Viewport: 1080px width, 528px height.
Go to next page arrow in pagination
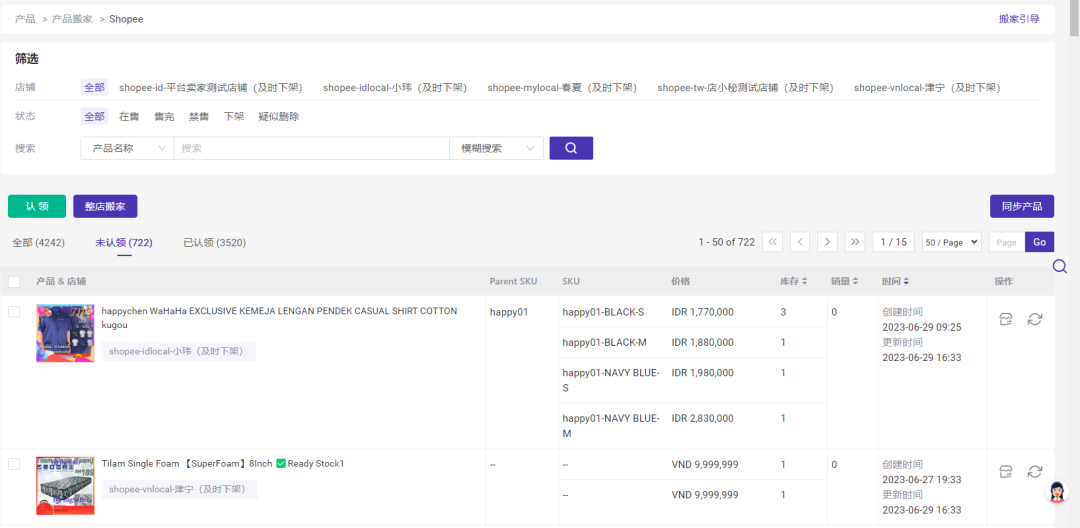[827, 242]
